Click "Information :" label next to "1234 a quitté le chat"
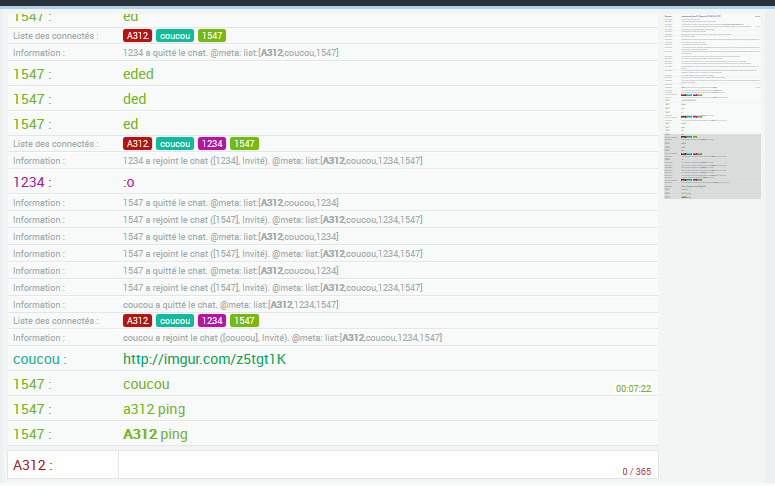The image size is (775, 486). [x=39, y=52]
